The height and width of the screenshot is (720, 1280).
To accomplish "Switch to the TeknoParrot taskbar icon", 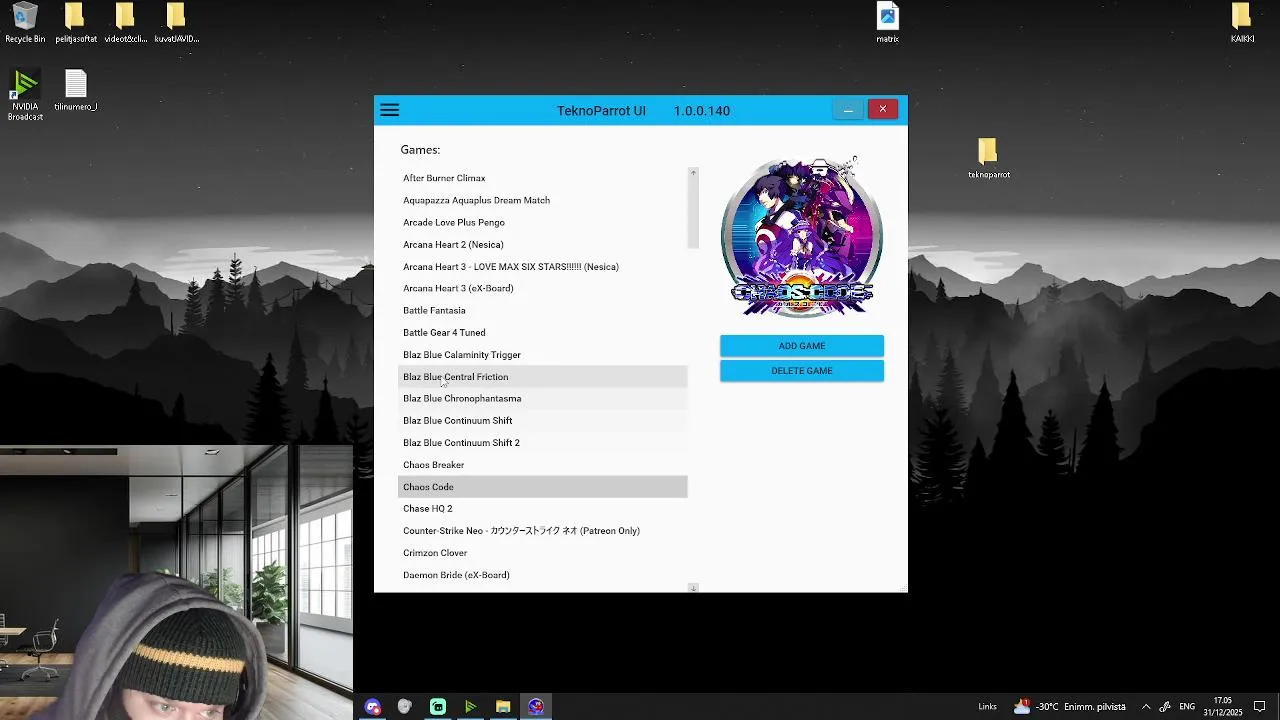I will pyautogui.click(x=536, y=707).
